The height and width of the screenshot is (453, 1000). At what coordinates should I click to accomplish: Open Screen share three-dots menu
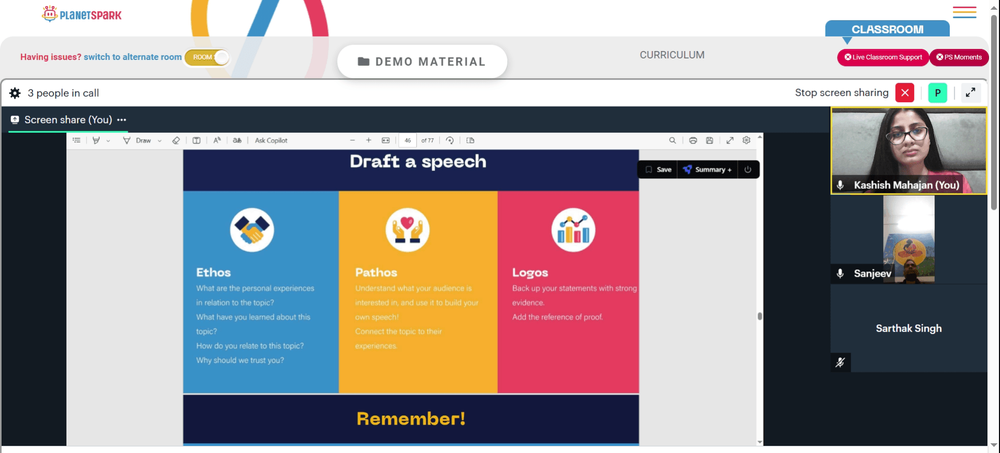(x=122, y=120)
